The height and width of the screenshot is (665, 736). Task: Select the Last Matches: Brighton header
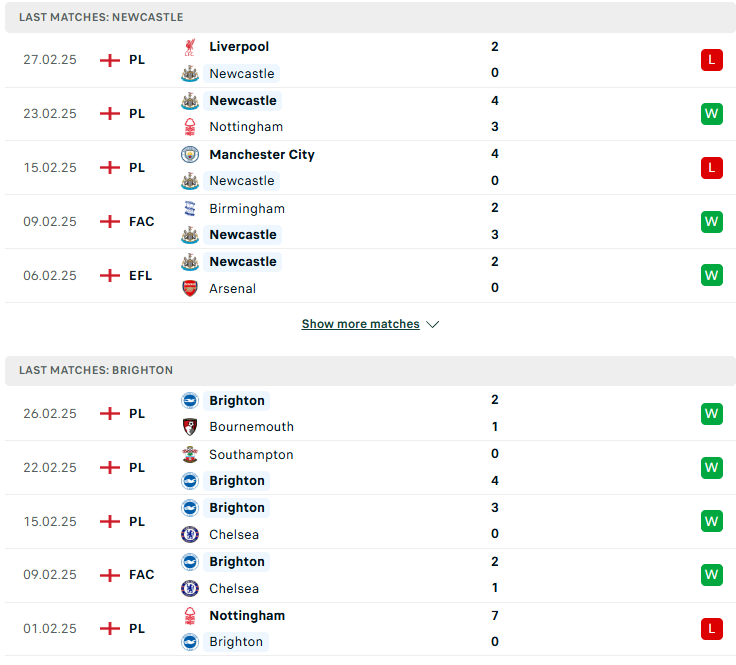point(370,370)
